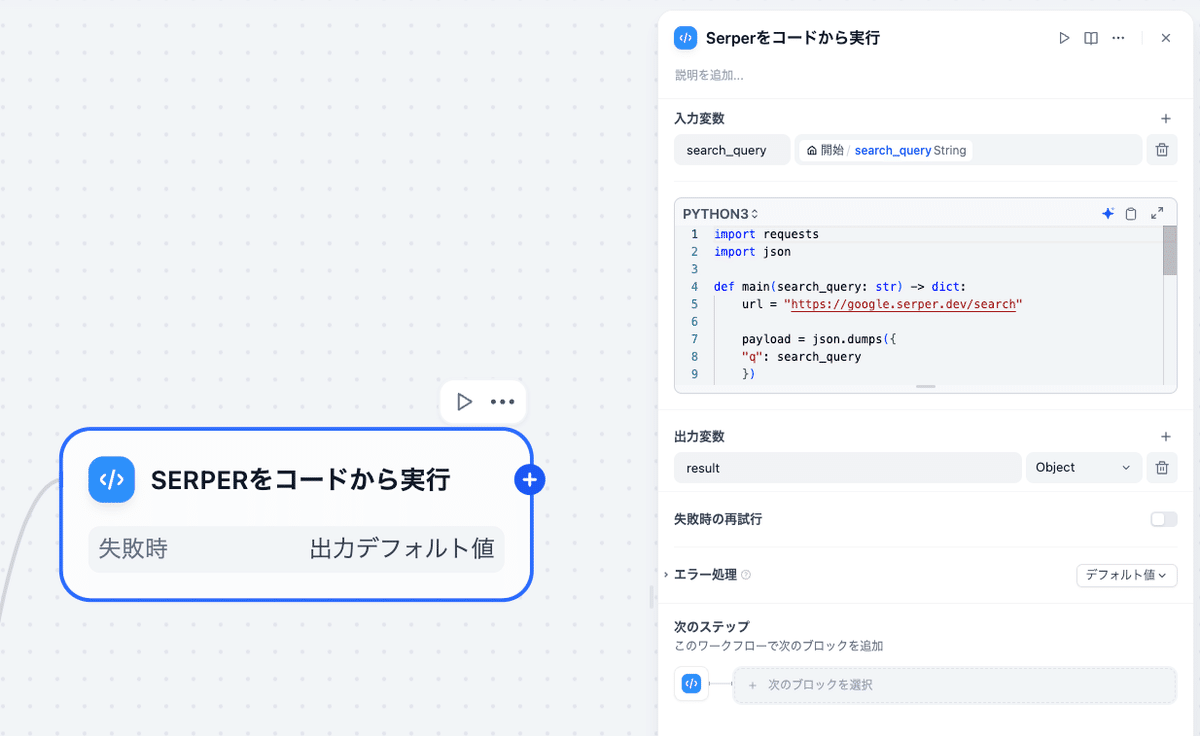
Task: Click 次のブロックを選択 to add next block
Action: pos(955,684)
